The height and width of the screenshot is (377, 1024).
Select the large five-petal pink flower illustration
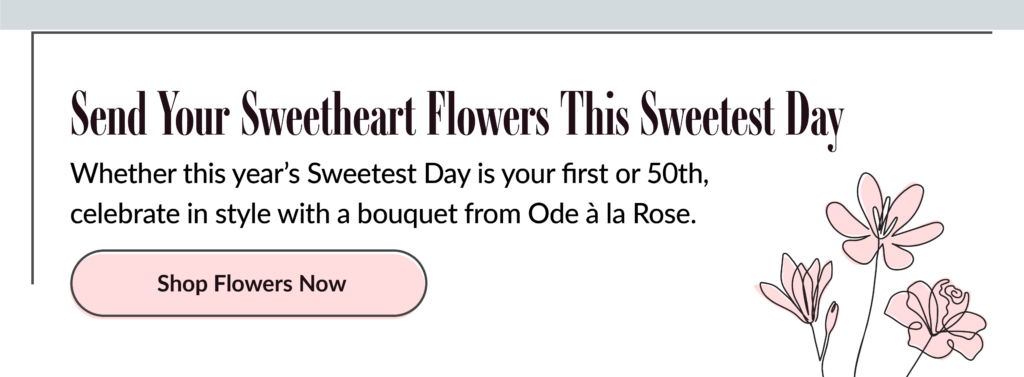click(883, 220)
